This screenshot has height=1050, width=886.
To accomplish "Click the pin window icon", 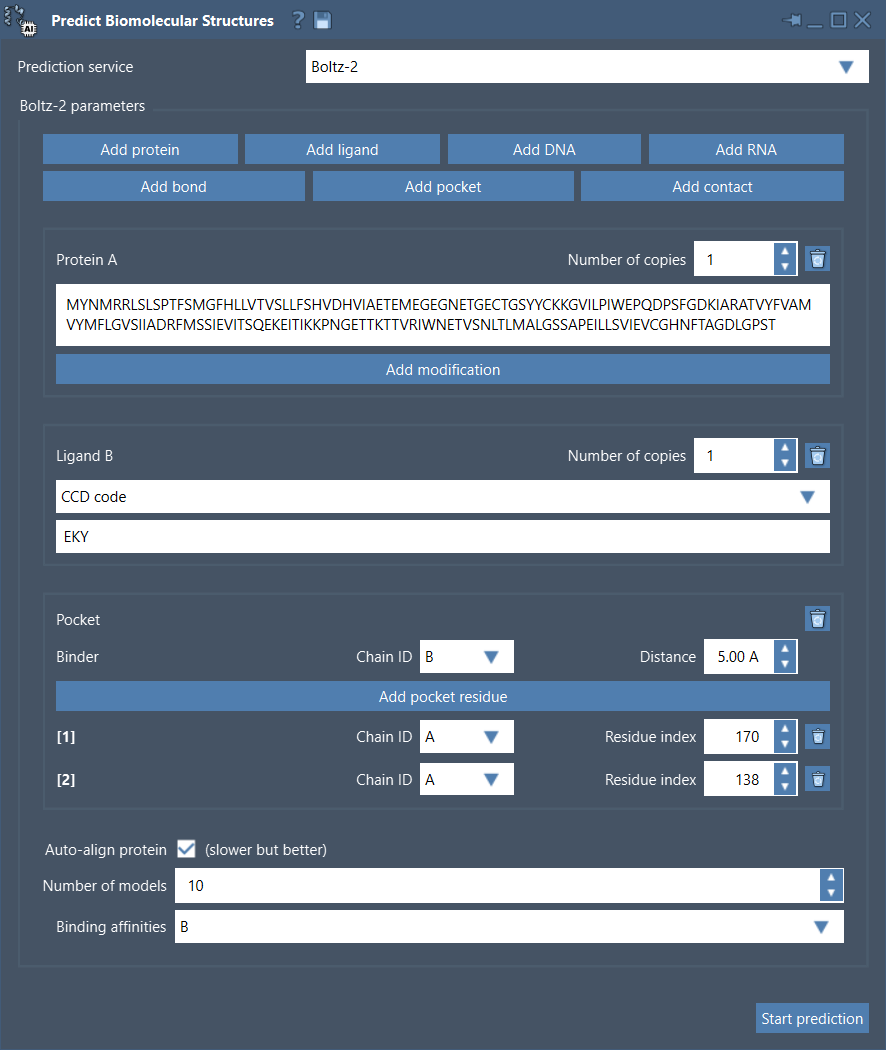I will pyautogui.click(x=792, y=20).
